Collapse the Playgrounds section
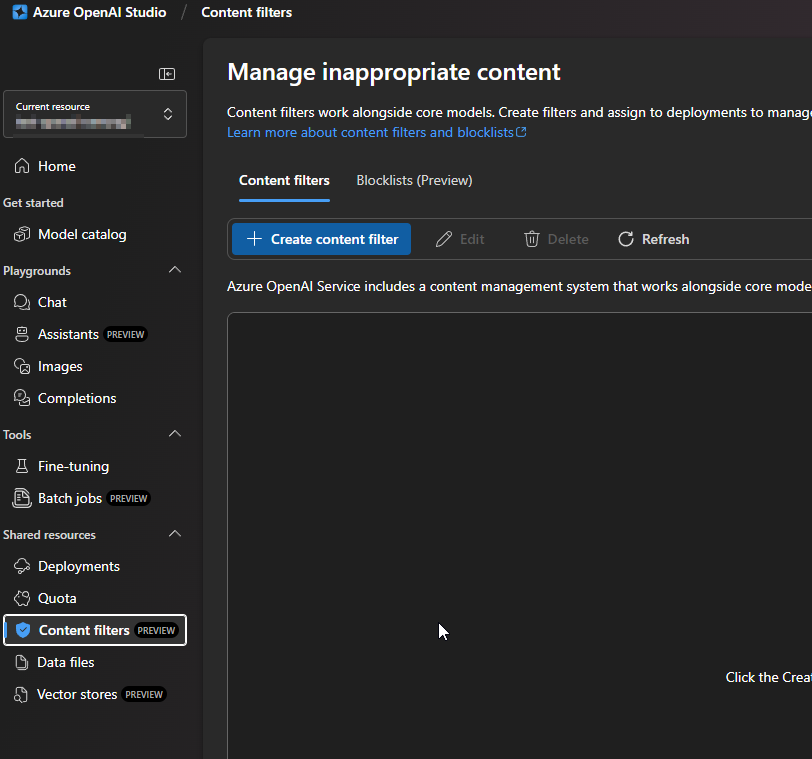This screenshot has width=812, height=759. [x=175, y=269]
